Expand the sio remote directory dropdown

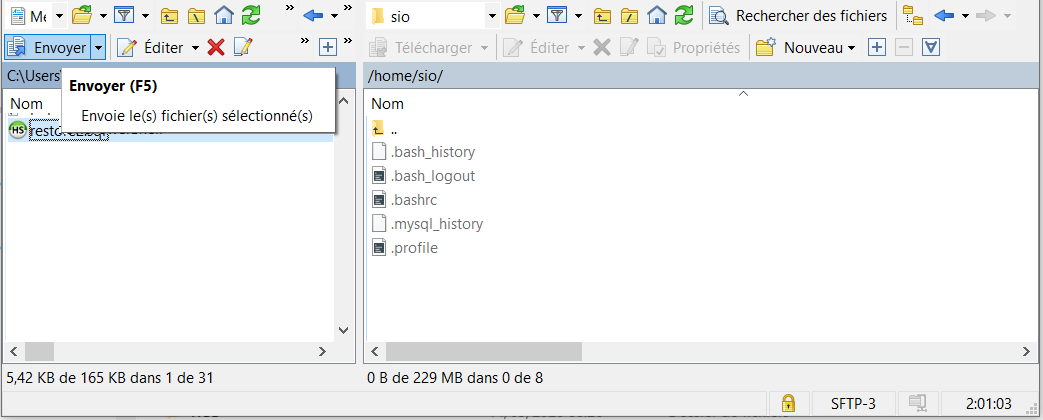coord(491,16)
